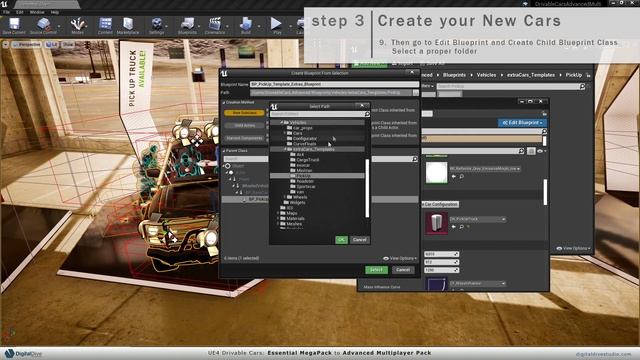This screenshot has height=360, width=640.
Task: Select the CargoTruck folder
Action: (x=308, y=160)
